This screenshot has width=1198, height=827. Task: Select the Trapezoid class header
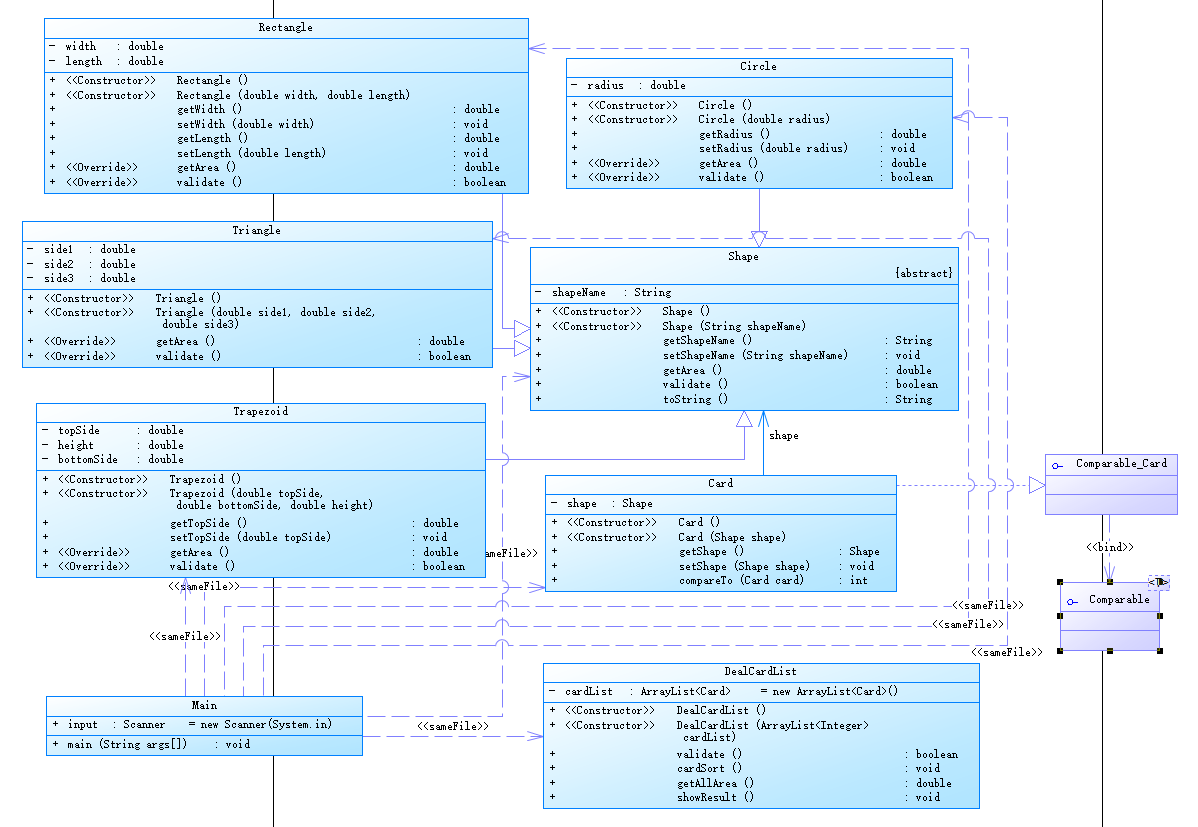[x=261, y=412]
